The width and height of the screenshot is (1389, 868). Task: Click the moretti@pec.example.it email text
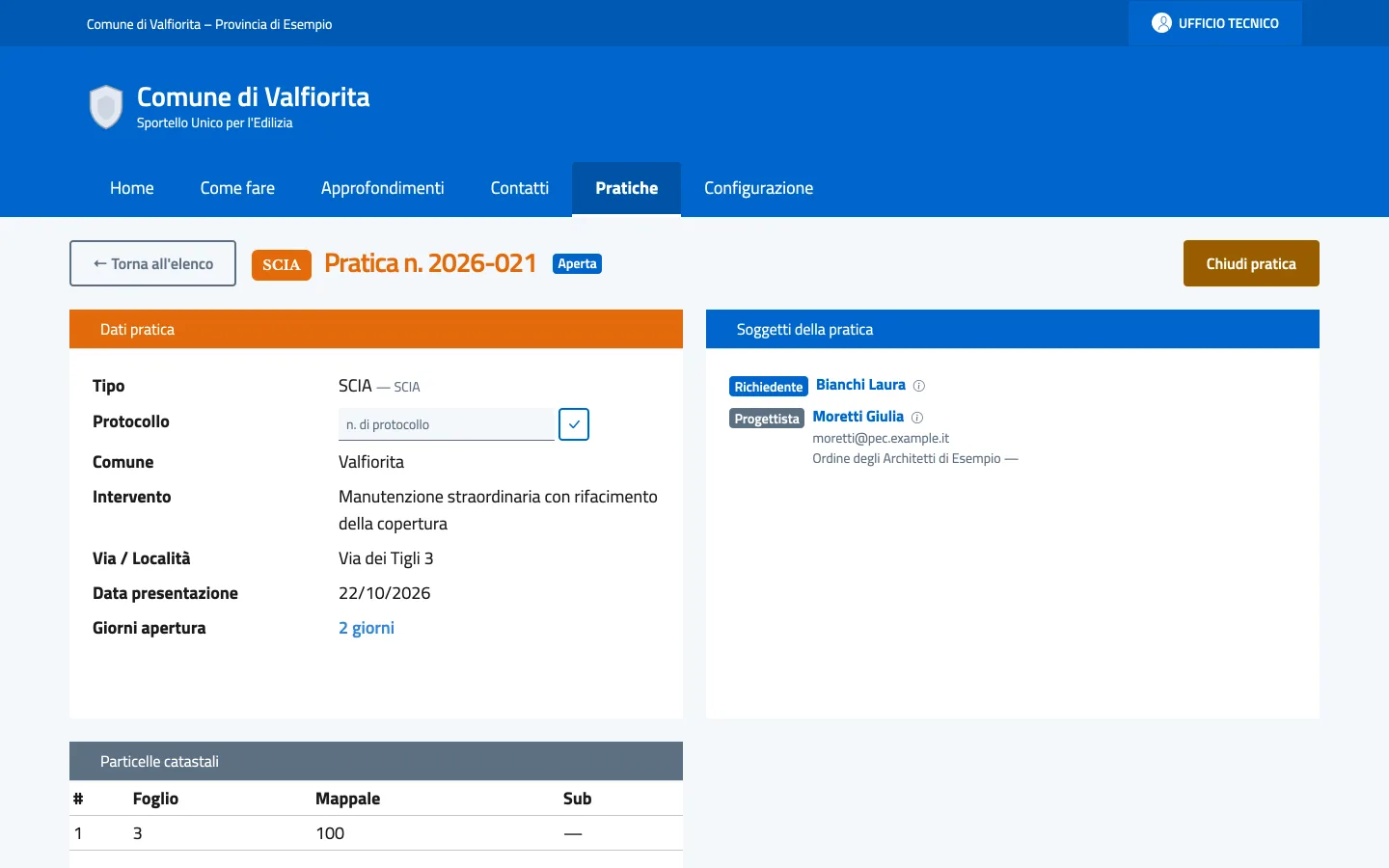click(x=881, y=438)
